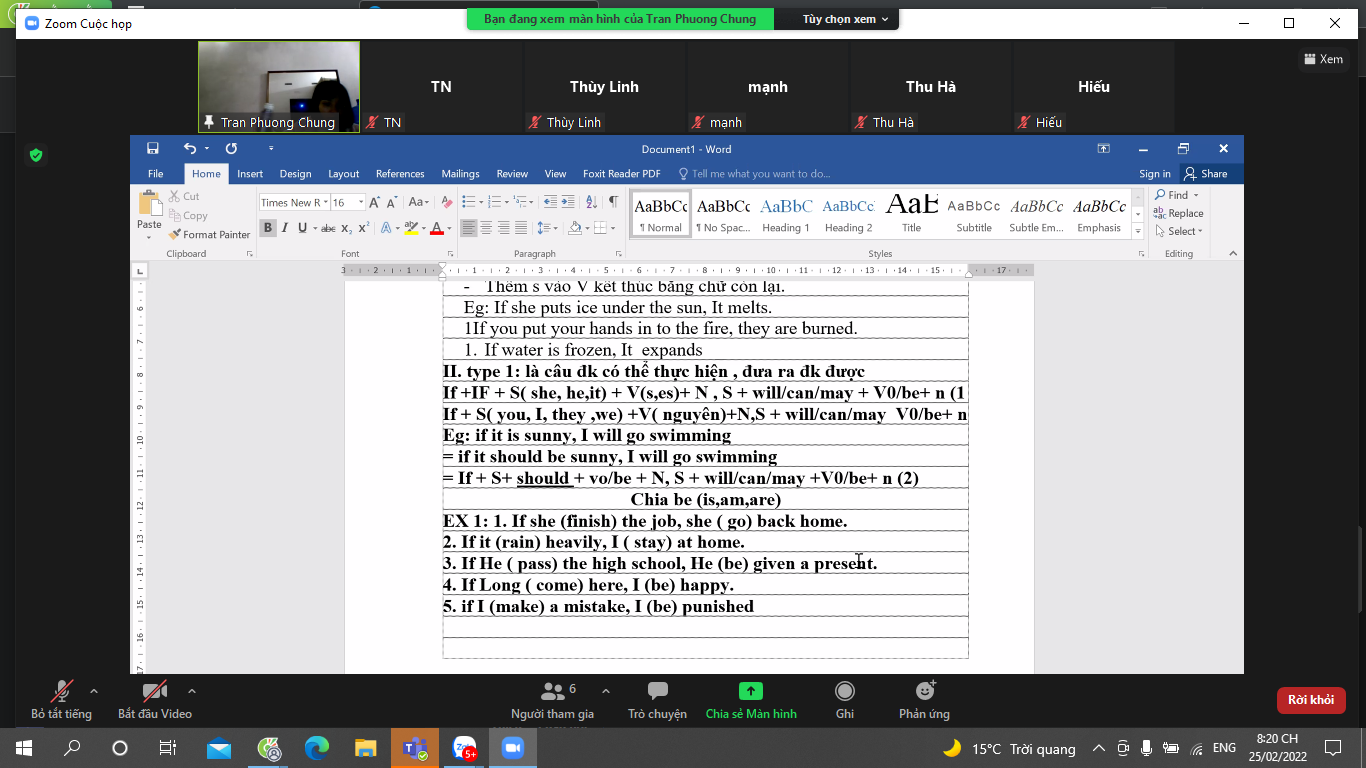
Task: Open the font size dropdown
Action: pos(361,202)
